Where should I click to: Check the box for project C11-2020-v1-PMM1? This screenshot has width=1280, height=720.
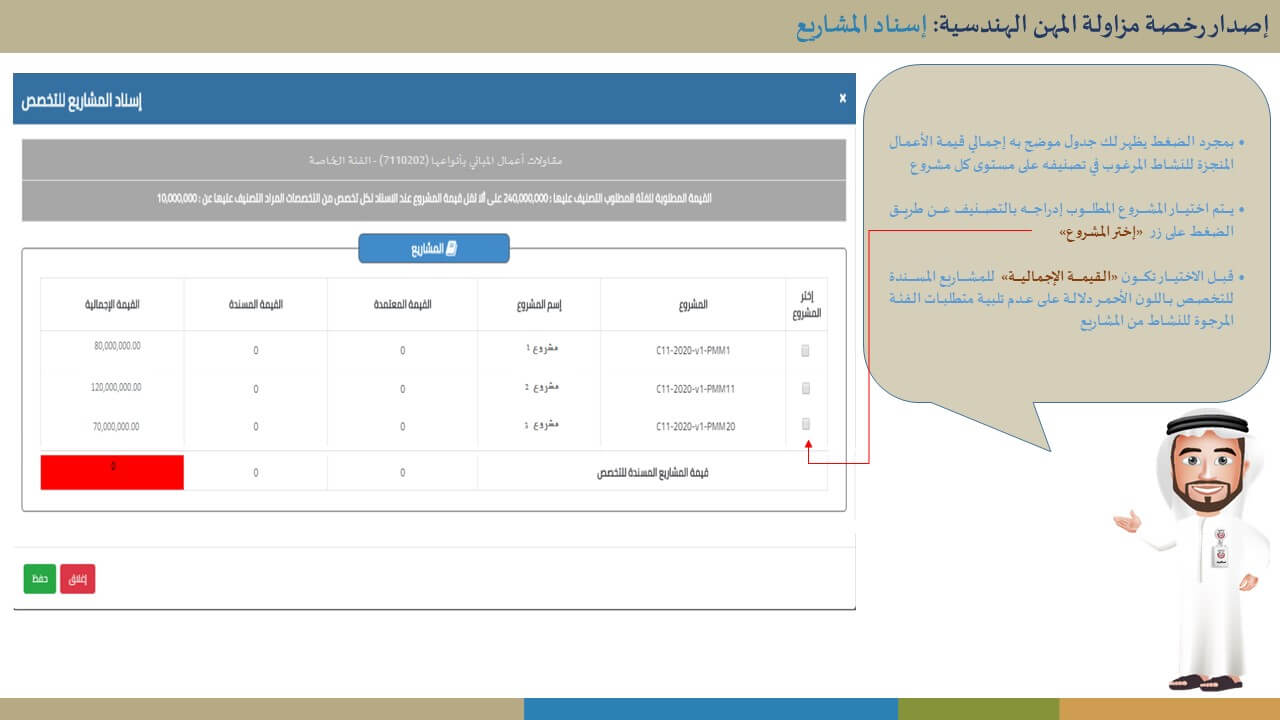pyautogui.click(x=806, y=351)
